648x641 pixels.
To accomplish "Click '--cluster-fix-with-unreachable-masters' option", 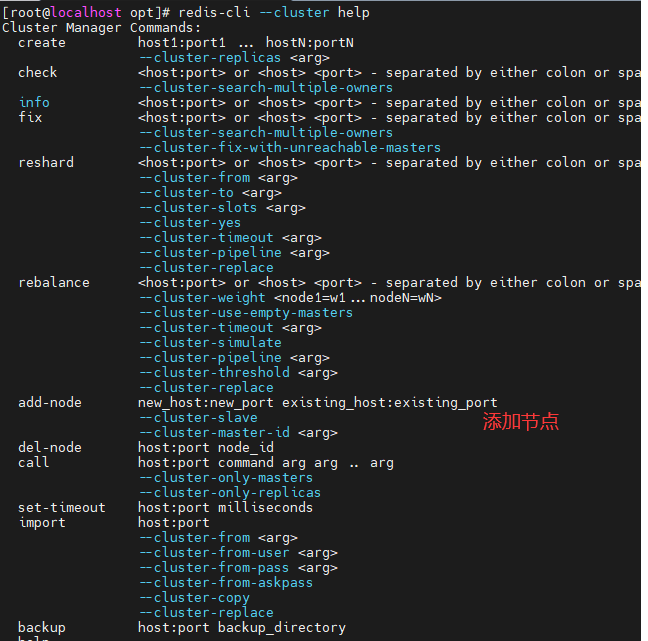I will tap(290, 148).
